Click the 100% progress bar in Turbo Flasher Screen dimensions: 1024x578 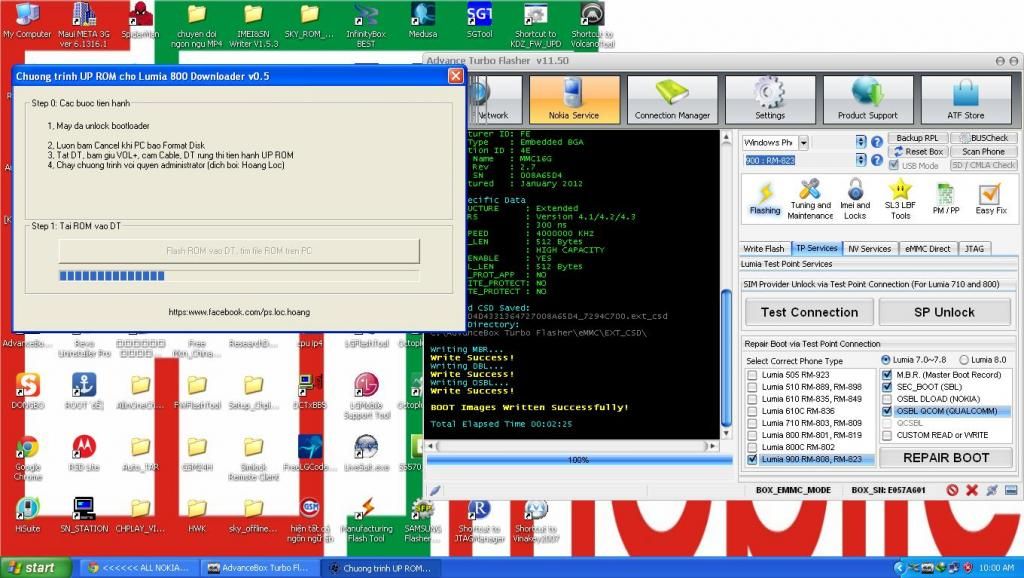coord(579,460)
